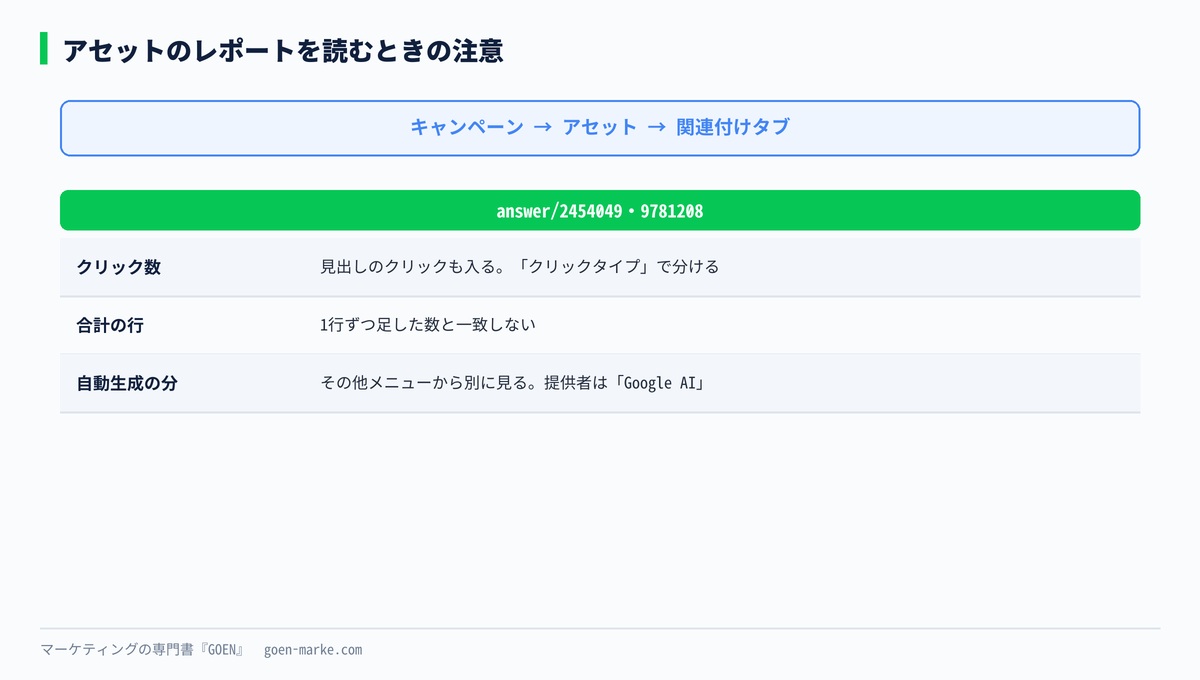Click the slide title アセットのレポートを読むときの注意
The image size is (1200, 680).
[x=283, y=50]
